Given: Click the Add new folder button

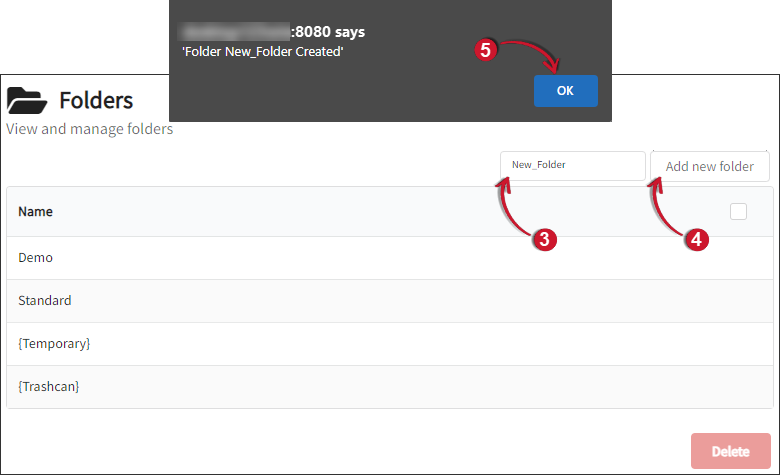Looking at the screenshot, I should click(x=709, y=166).
